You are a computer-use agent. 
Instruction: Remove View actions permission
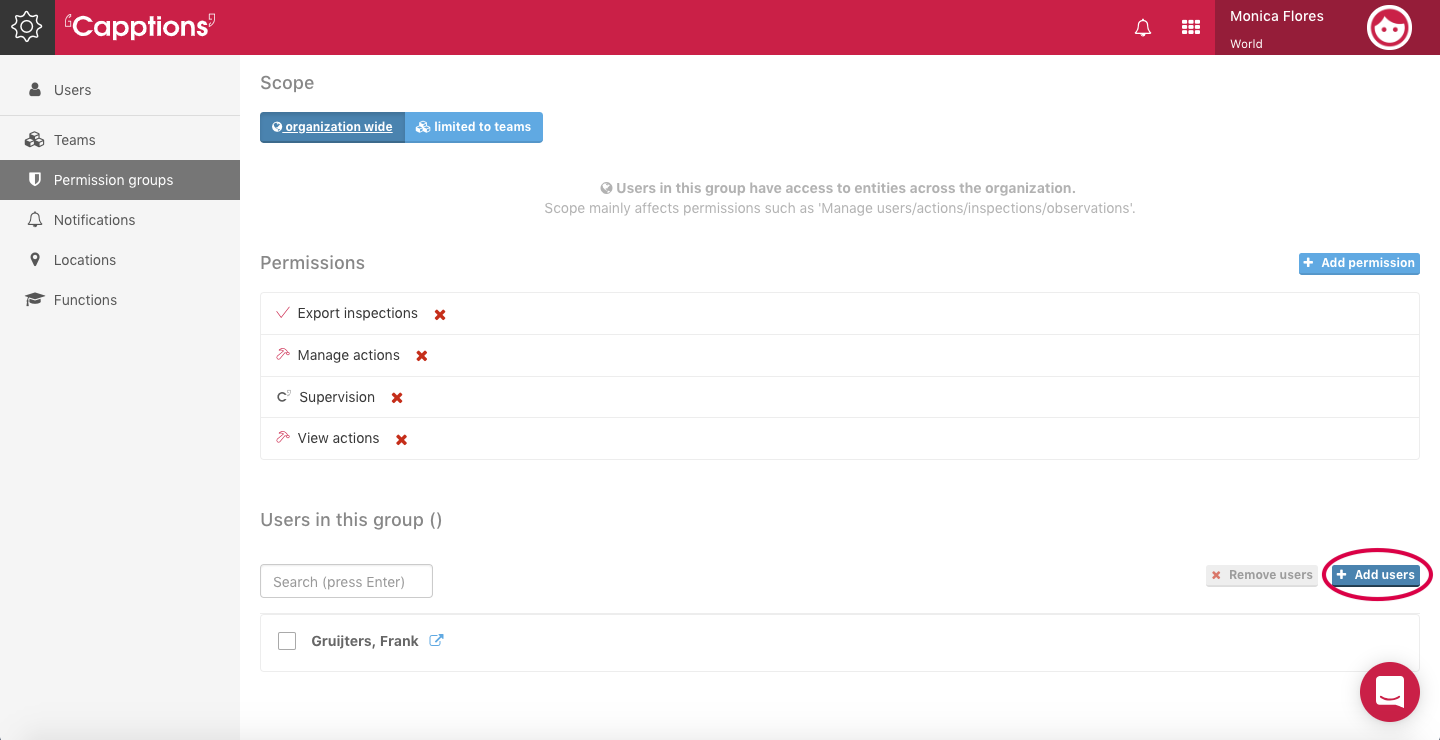(x=401, y=439)
